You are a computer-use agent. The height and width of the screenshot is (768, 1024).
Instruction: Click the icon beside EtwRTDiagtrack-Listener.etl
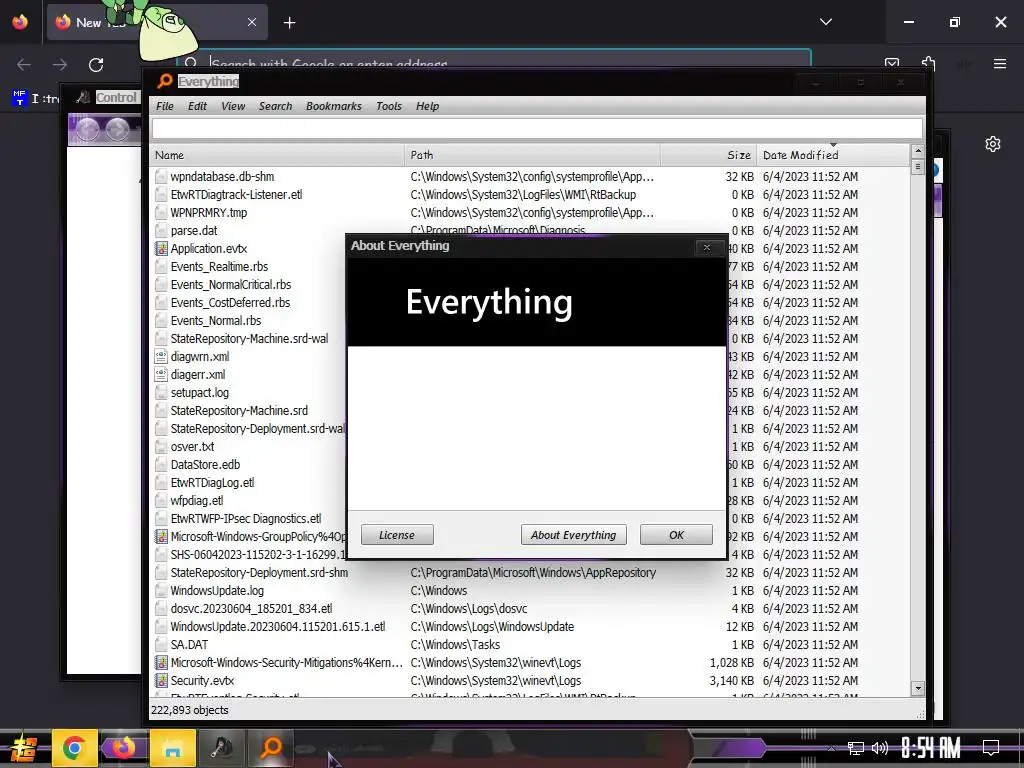(x=161, y=195)
